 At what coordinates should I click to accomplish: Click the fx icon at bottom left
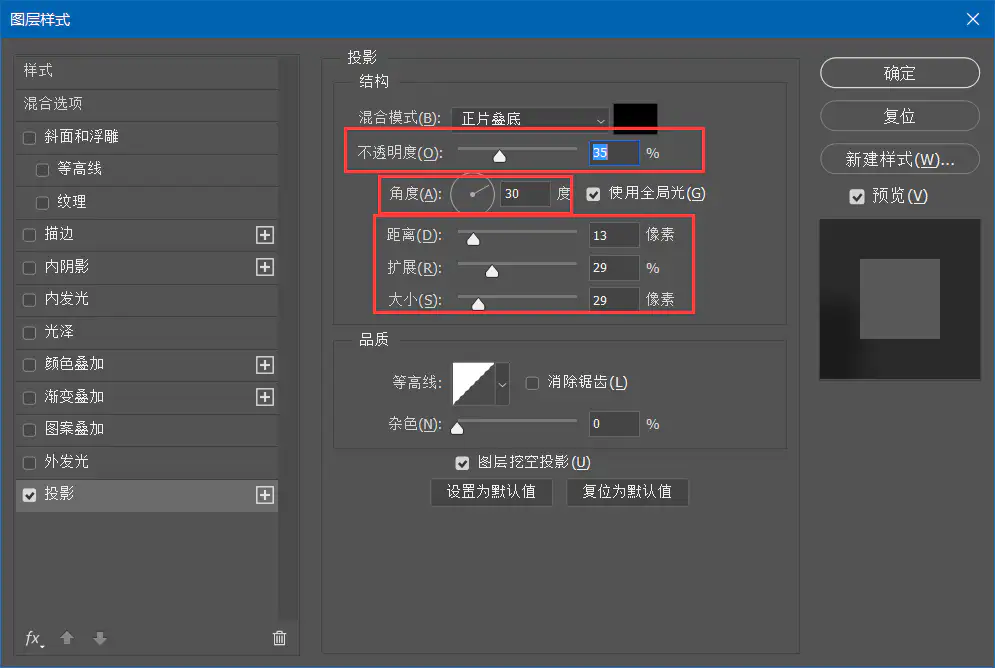tap(33, 638)
